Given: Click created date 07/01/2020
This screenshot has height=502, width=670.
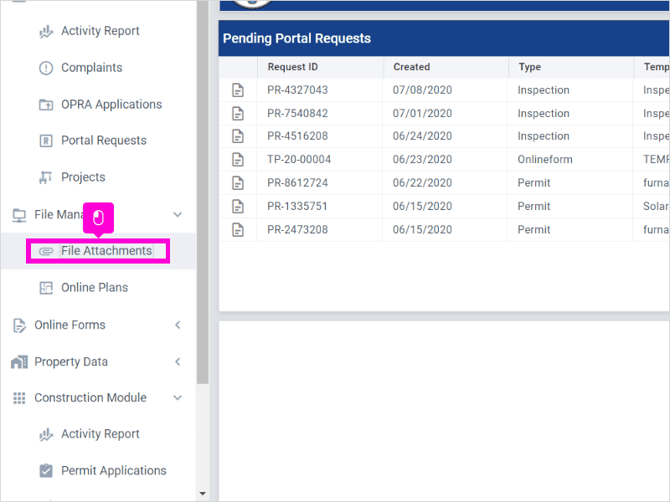Looking at the screenshot, I should [422, 114].
